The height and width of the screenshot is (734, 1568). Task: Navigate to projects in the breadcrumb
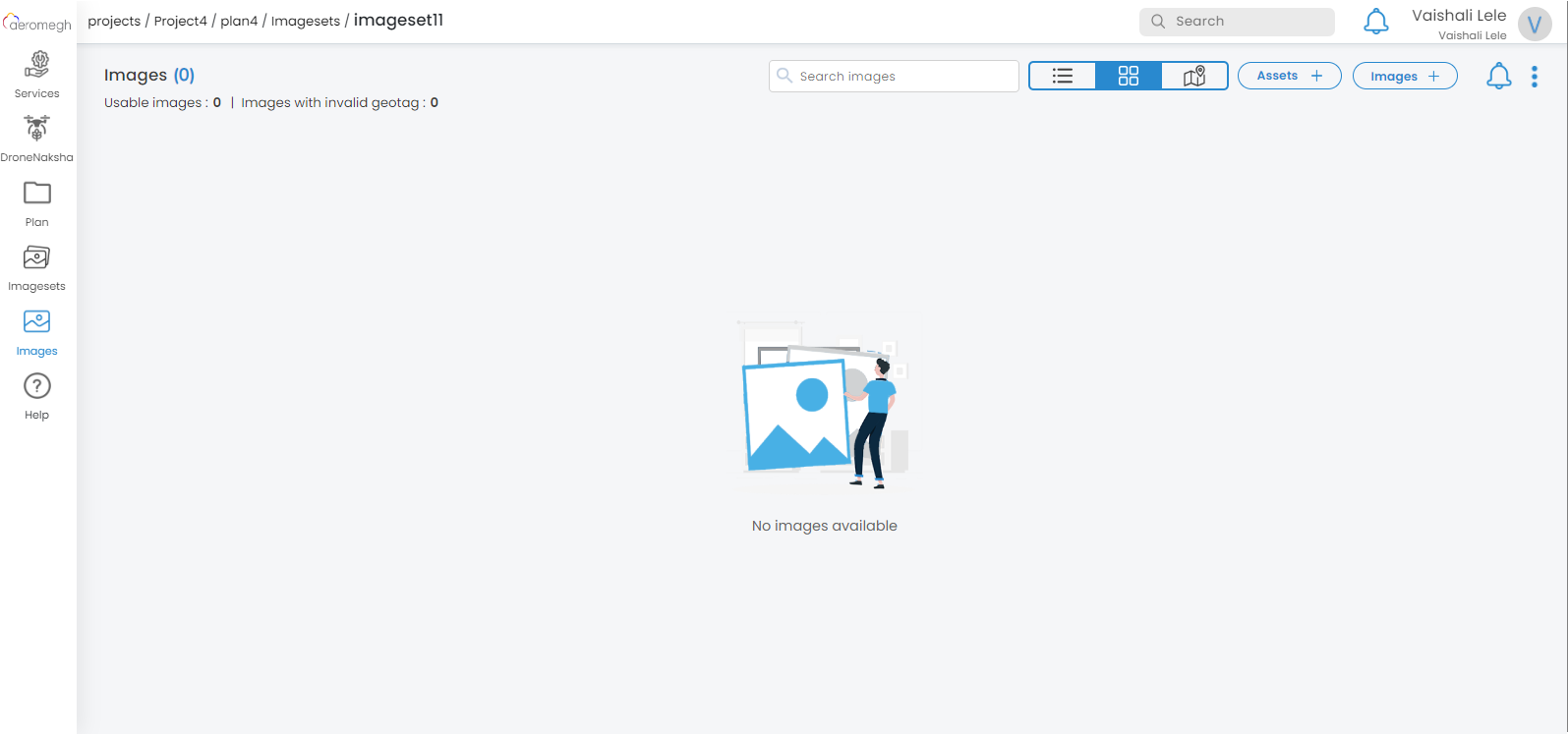[114, 21]
